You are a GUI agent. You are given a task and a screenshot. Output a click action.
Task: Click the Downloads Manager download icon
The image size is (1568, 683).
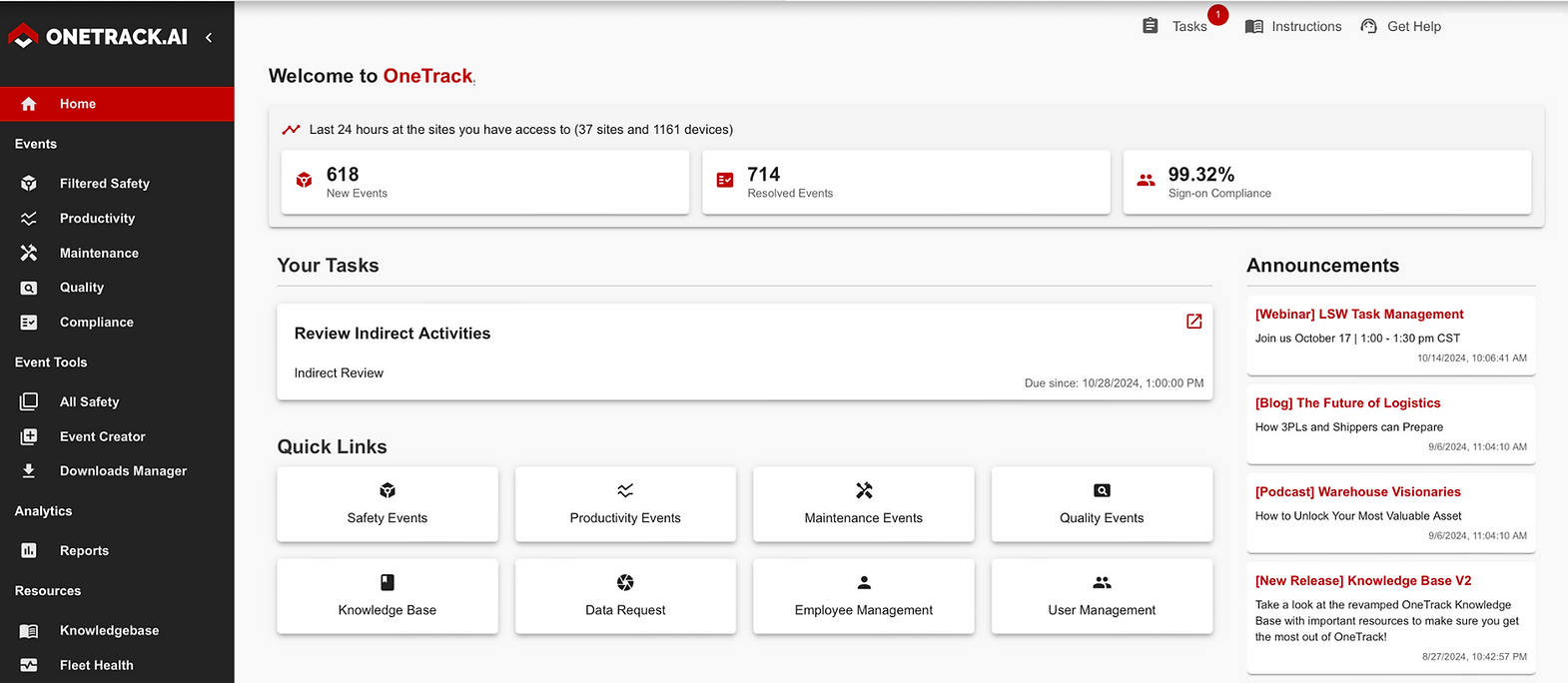click(29, 471)
